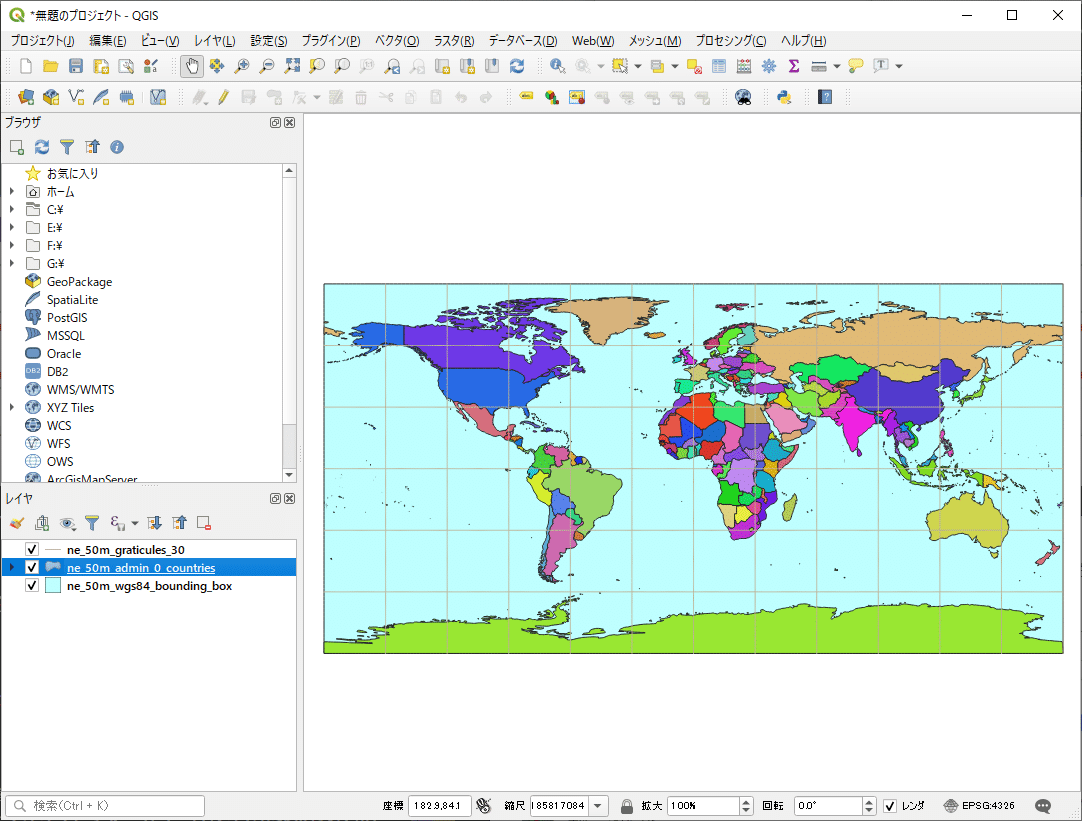Open the attribute table
Screen dimensions: 1082x821
click(719, 66)
